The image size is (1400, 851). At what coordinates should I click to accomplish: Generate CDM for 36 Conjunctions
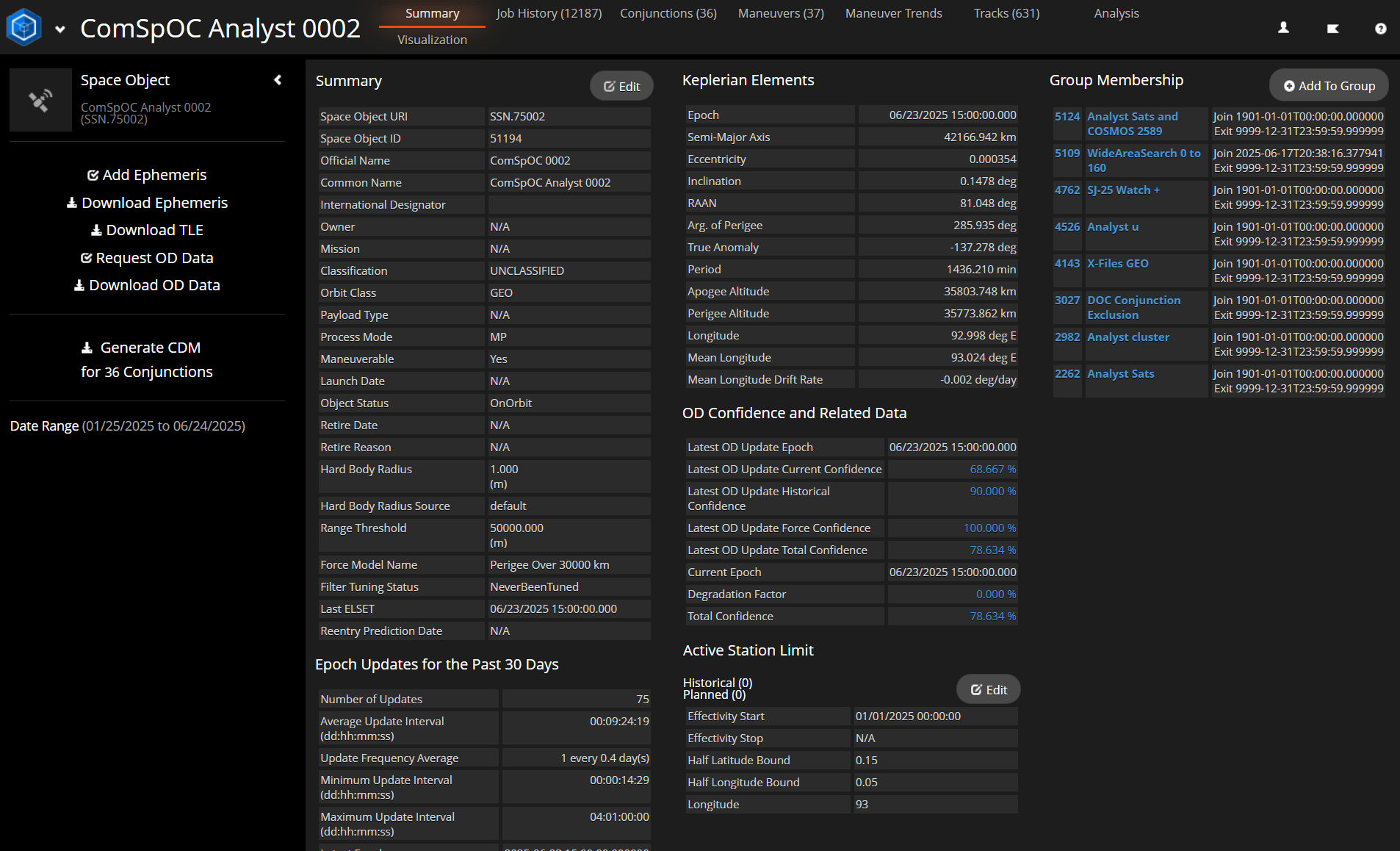click(x=147, y=359)
